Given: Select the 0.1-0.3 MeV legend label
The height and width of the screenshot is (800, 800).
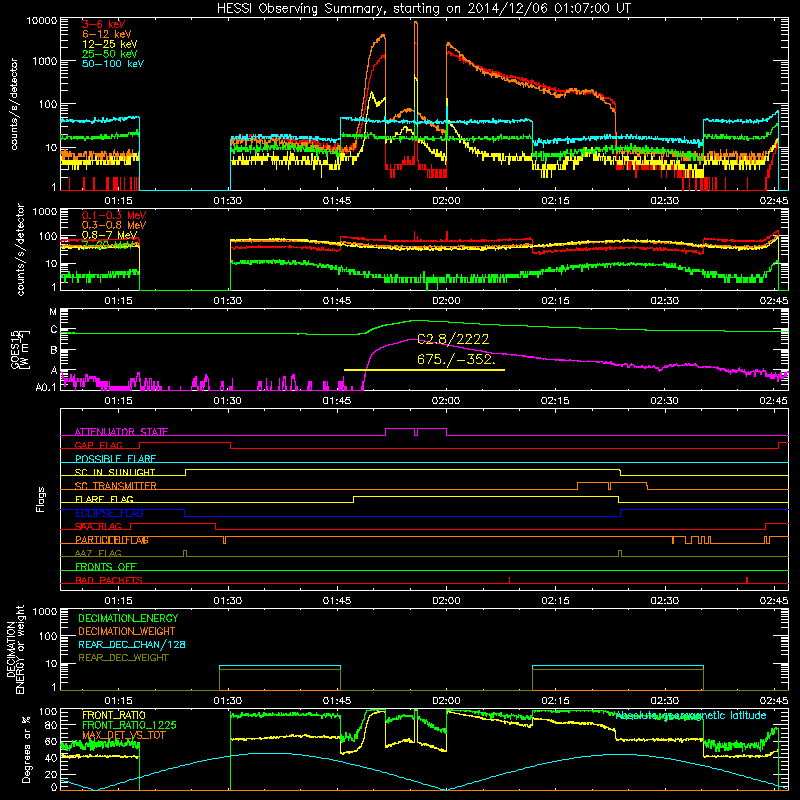Looking at the screenshot, I should tap(114, 215).
